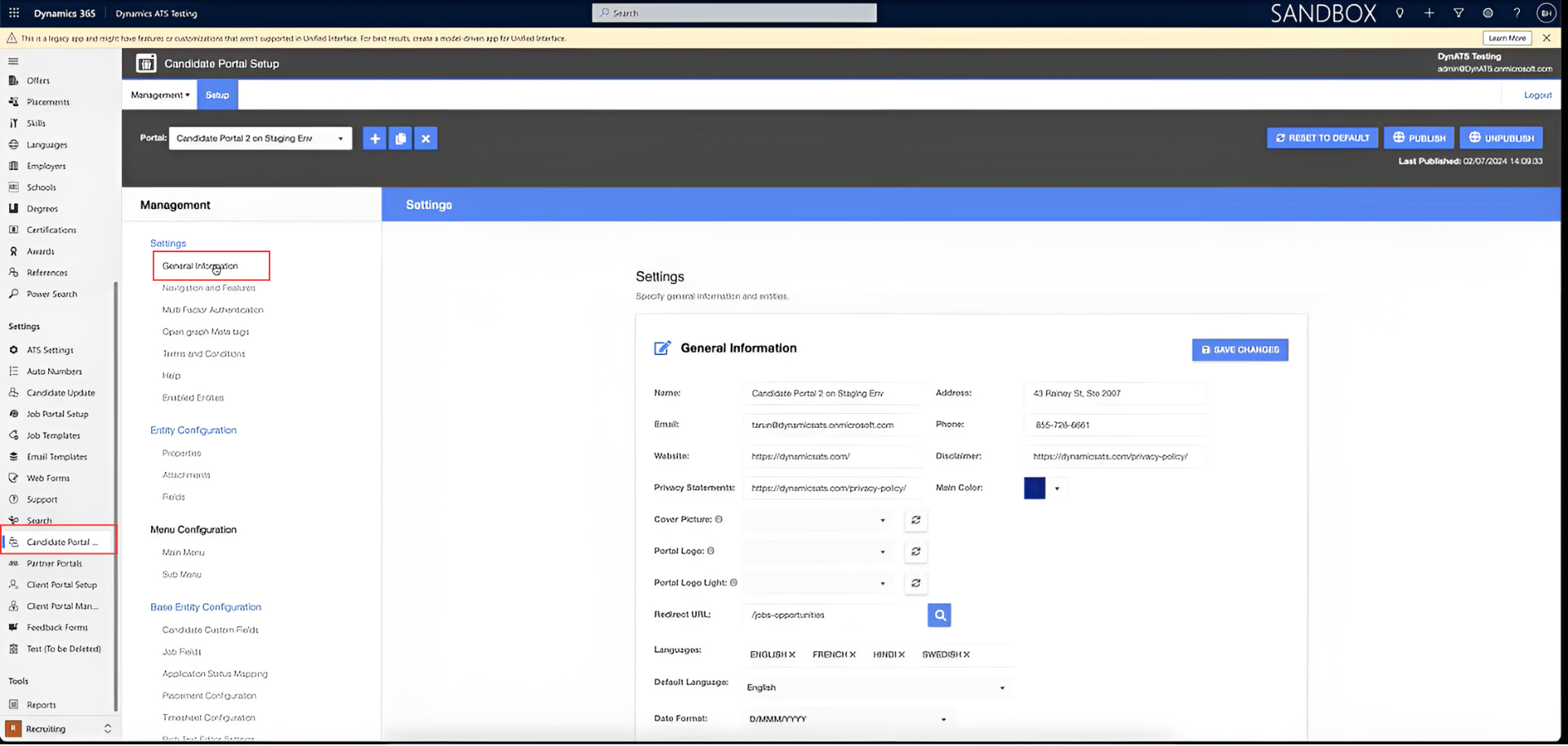Open the settings gear in top bar
This screenshot has height=746, width=1568.
point(1488,13)
